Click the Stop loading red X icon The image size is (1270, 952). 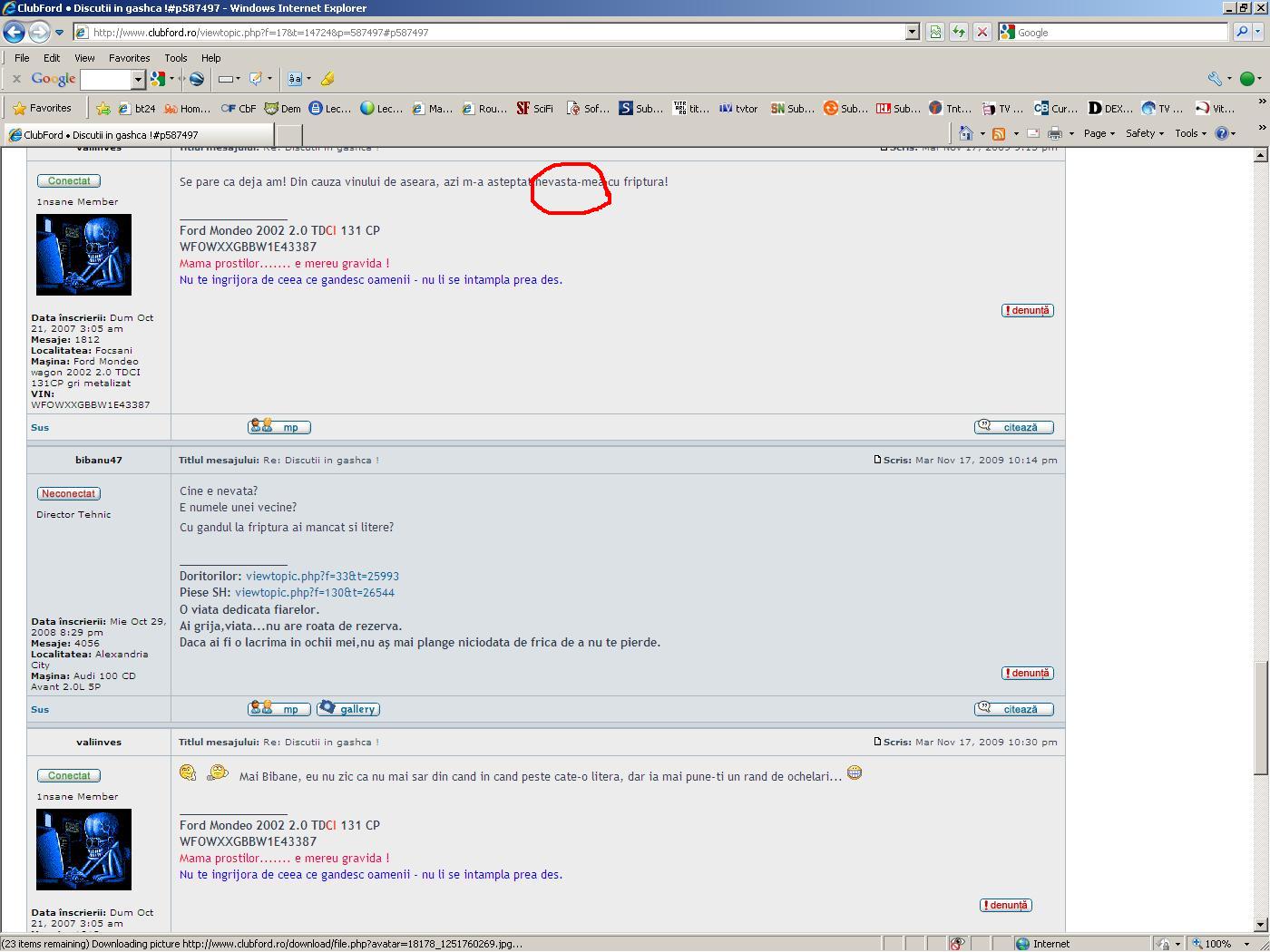point(982,32)
